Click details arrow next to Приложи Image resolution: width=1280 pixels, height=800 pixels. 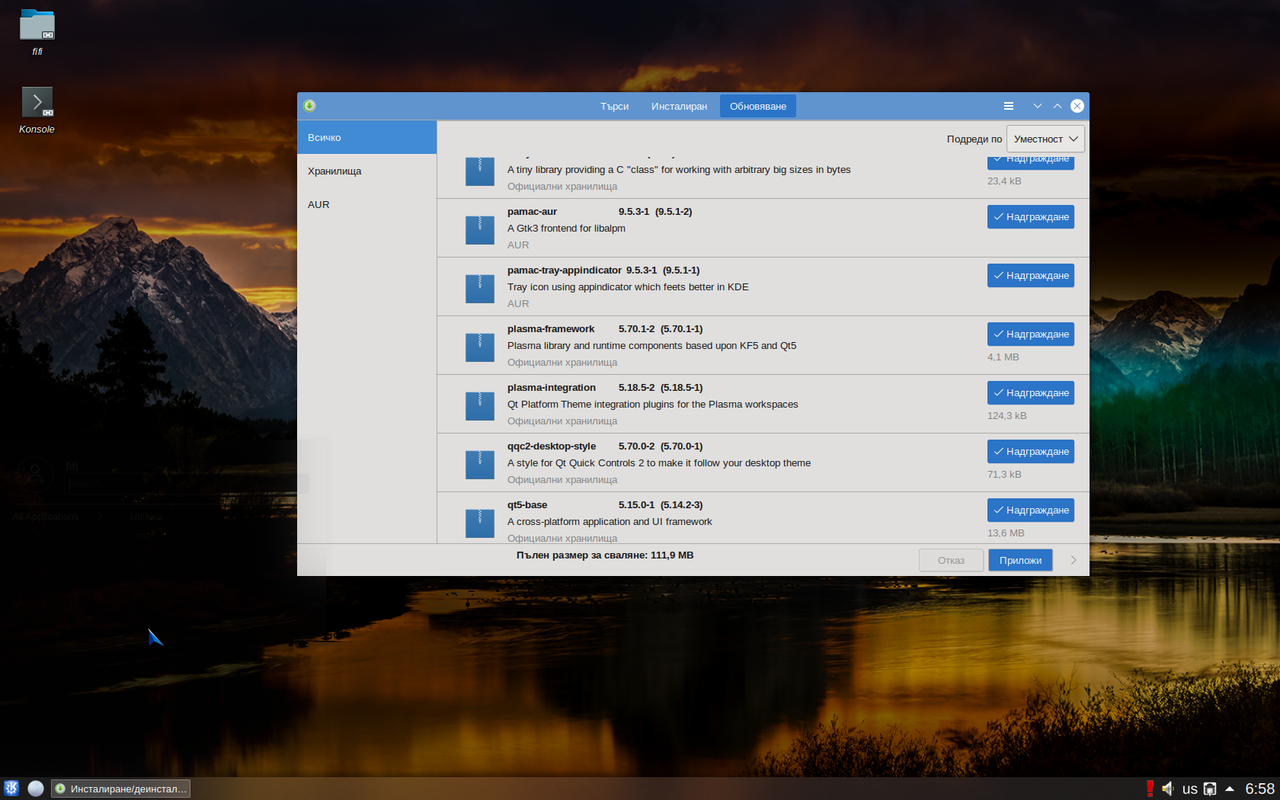[1073, 560]
